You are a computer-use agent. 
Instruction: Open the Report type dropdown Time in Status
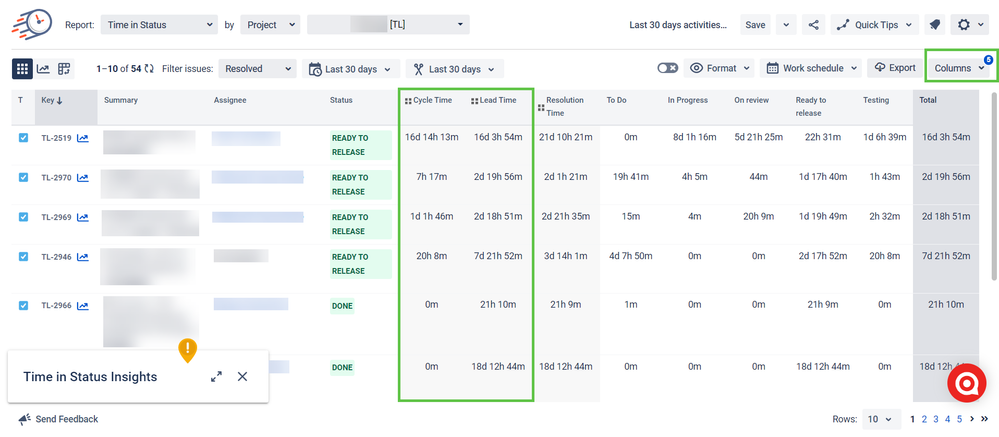point(159,25)
